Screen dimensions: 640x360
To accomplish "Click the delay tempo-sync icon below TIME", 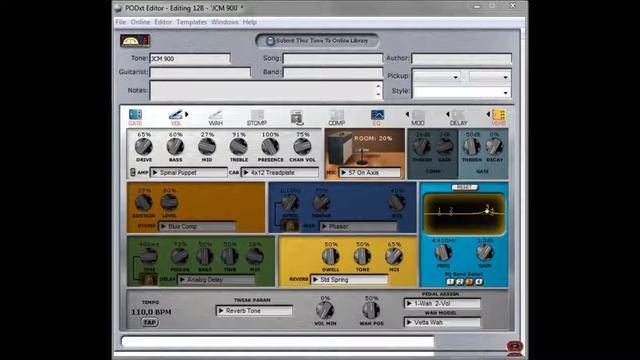I will pyautogui.click(x=148, y=279).
